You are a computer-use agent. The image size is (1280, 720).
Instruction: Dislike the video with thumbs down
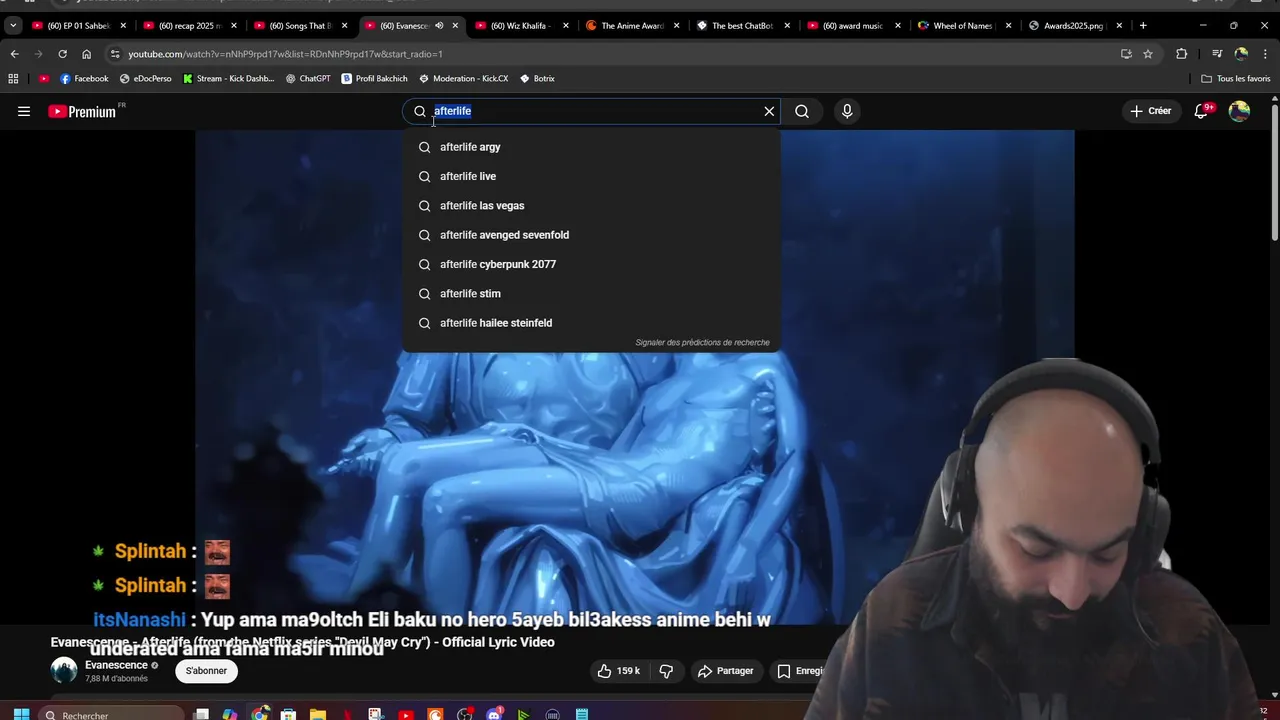tap(666, 671)
